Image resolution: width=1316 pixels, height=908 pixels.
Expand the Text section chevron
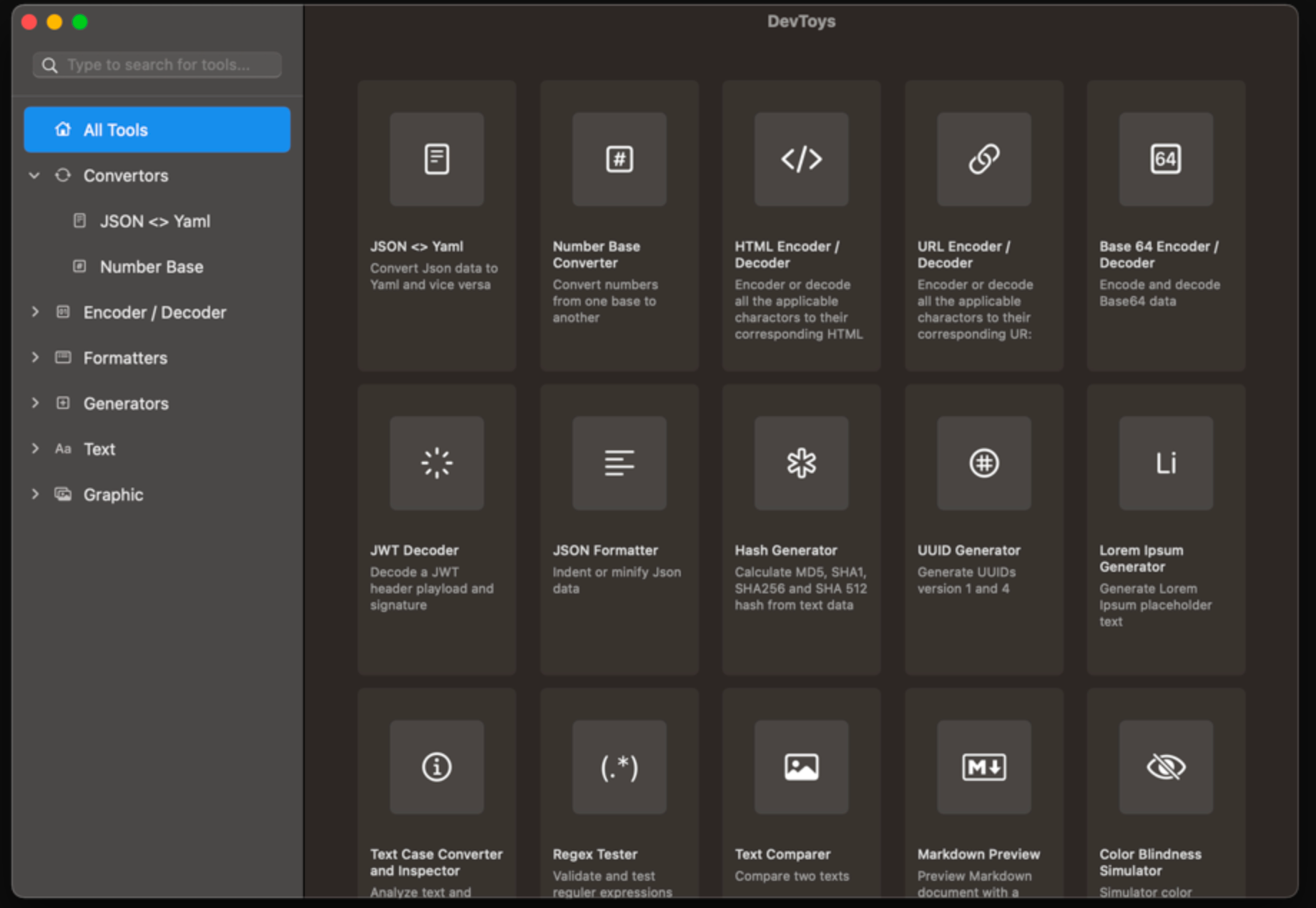35,449
